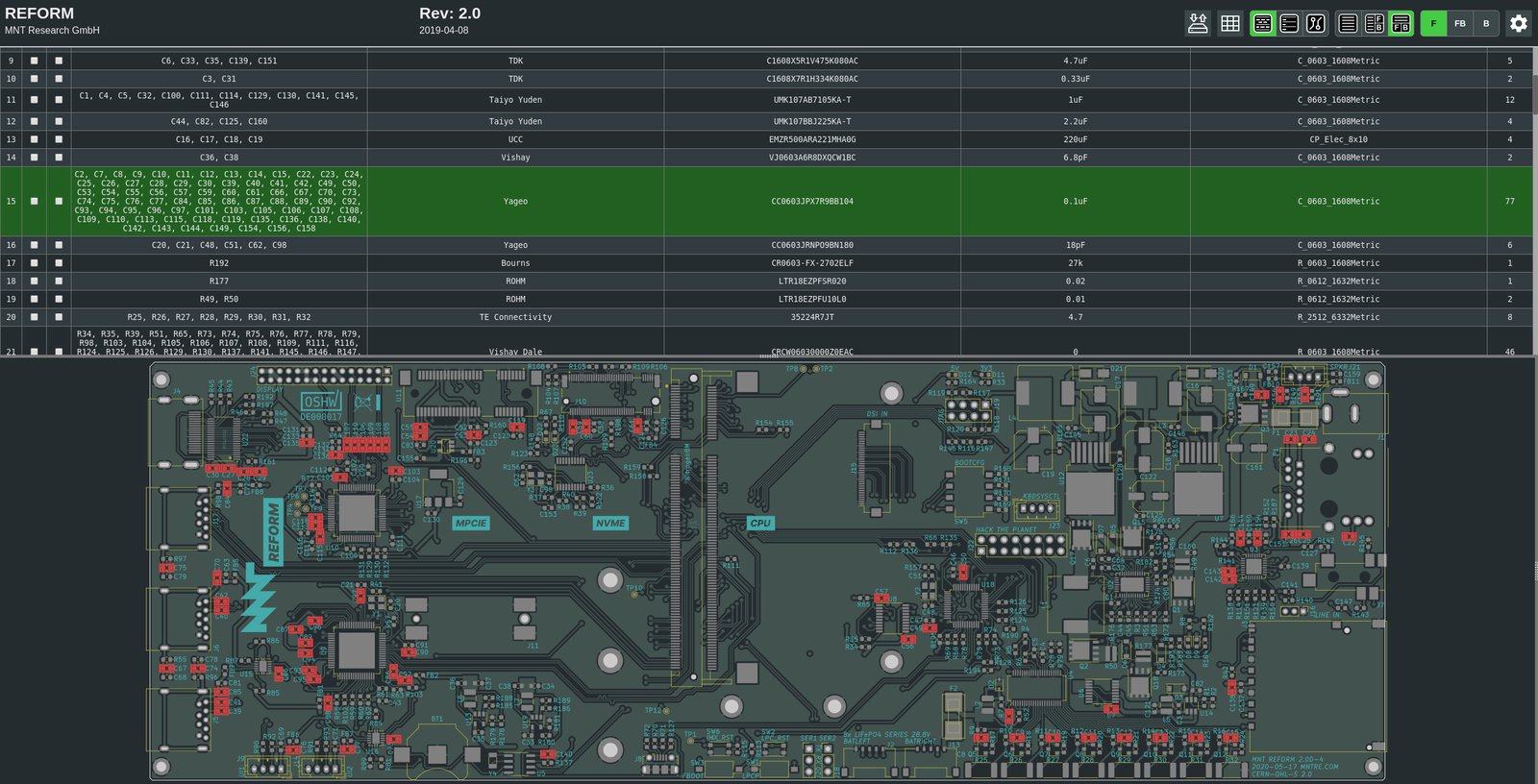1538x784 pixels.
Task: Select references cell 'R49, R50'
Action: [219, 299]
